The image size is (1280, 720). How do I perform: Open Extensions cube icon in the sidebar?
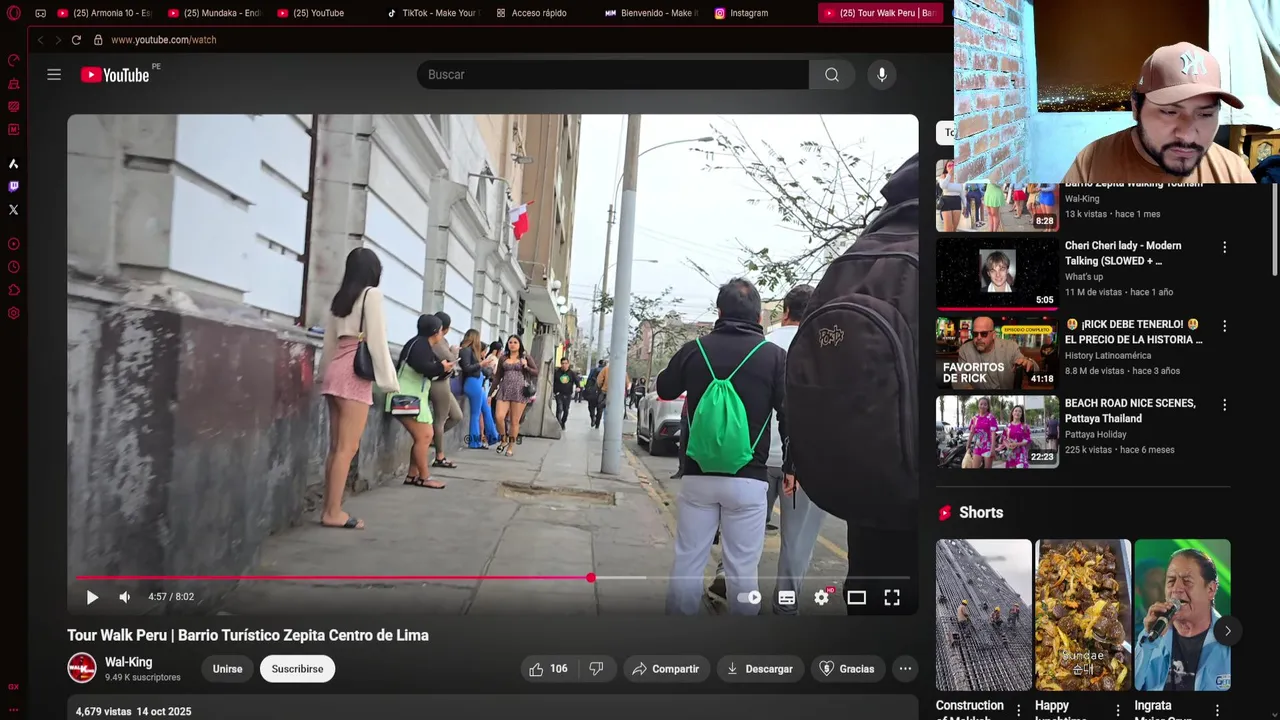(13, 290)
